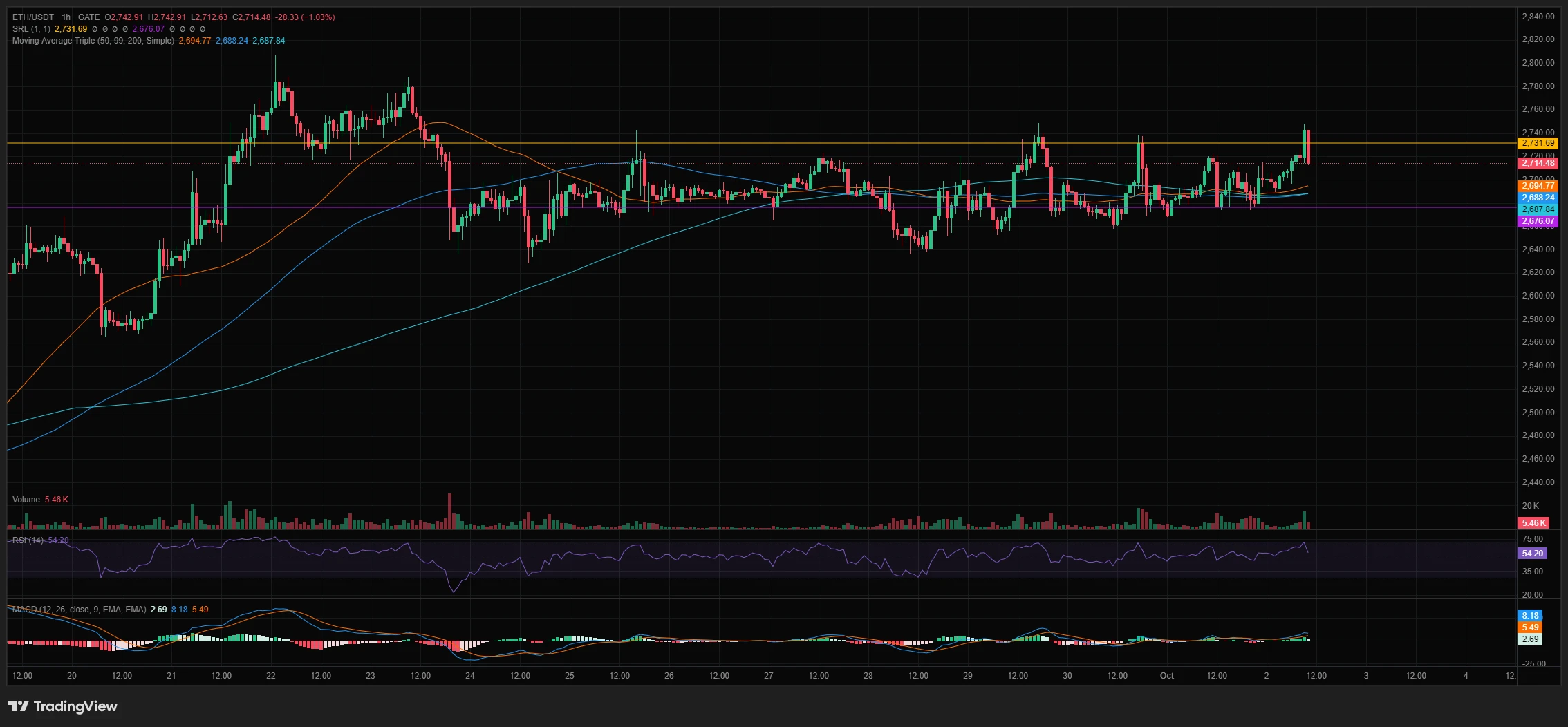Click the MACD (12, 26, close, 9) label
The height and width of the screenshot is (727, 1568).
(80, 610)
